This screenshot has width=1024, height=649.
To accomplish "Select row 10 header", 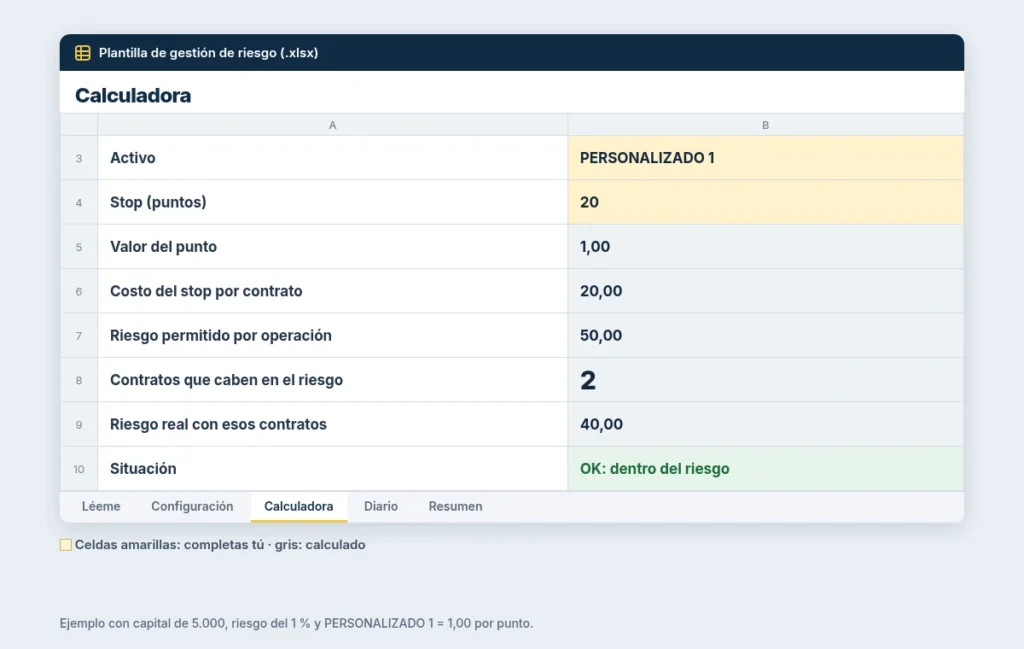I will 79,469.
